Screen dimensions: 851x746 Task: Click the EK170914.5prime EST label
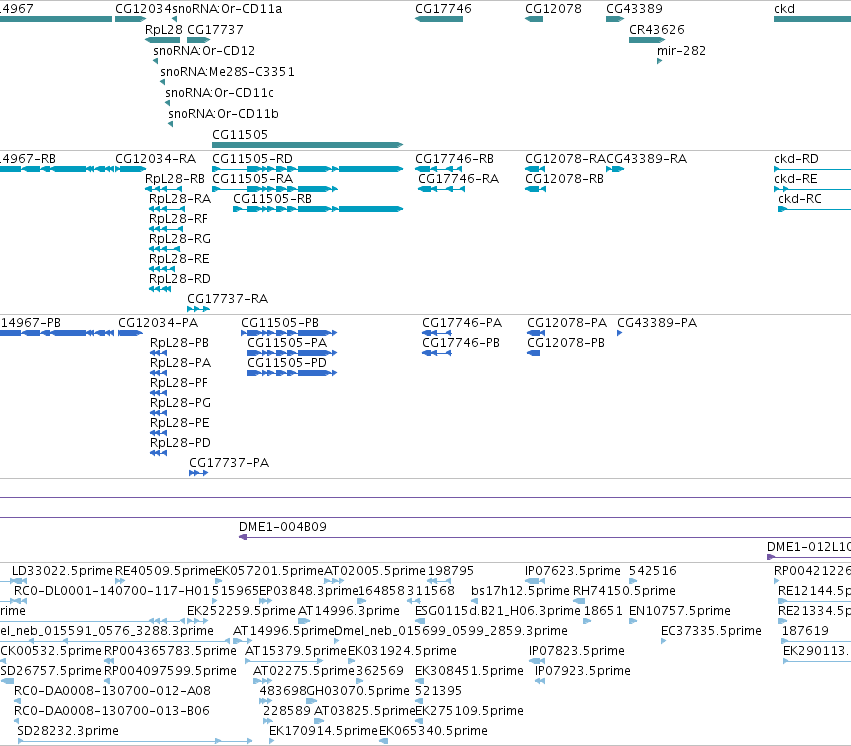[323, 731]
